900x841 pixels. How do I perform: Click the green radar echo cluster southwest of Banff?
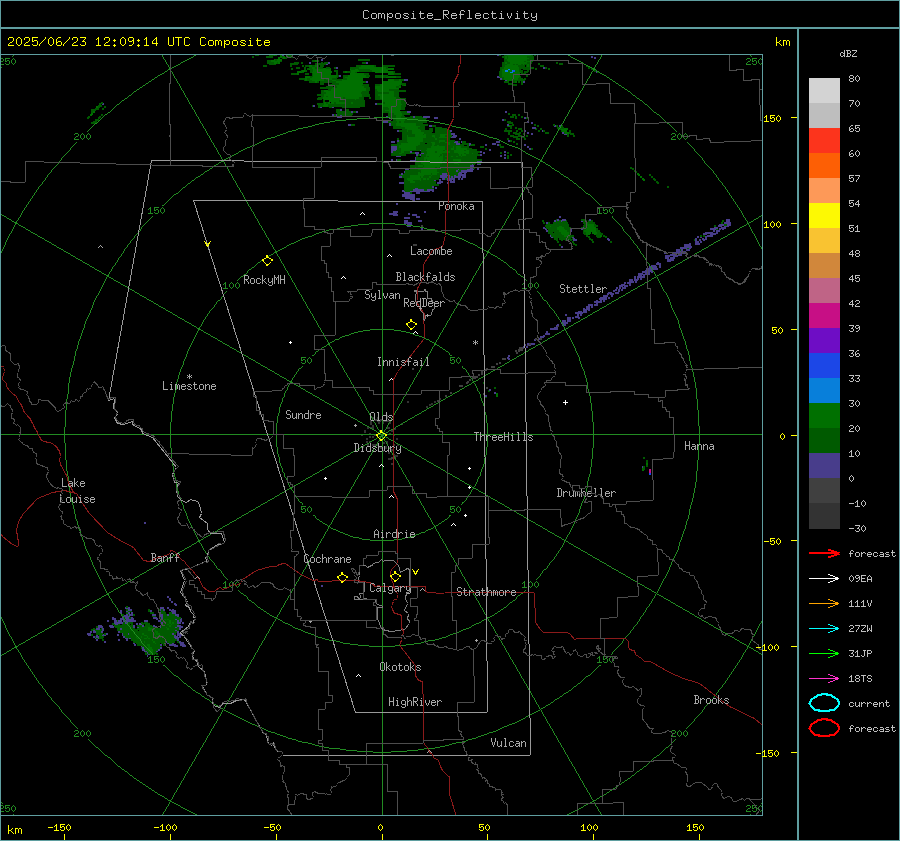[150, 630]
